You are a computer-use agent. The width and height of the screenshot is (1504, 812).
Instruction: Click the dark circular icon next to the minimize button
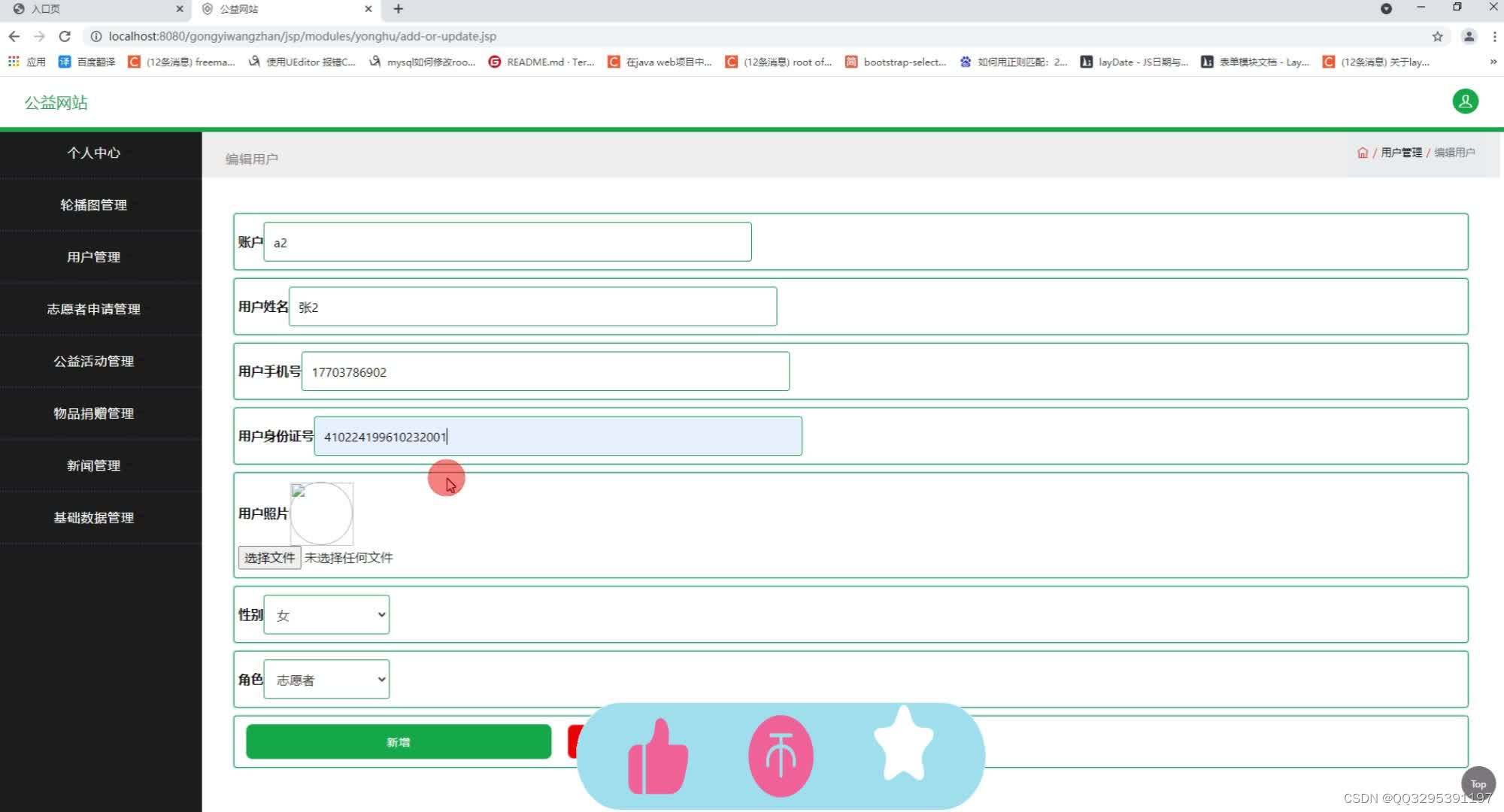1386,9
